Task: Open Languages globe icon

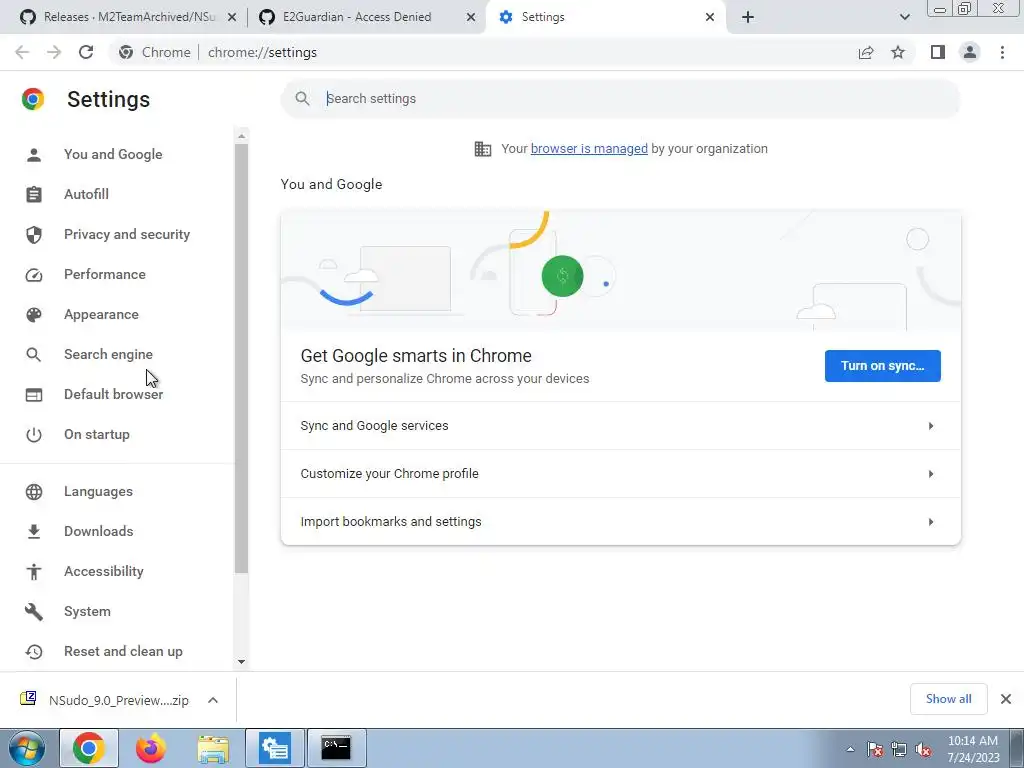Action: coord(34,492)
